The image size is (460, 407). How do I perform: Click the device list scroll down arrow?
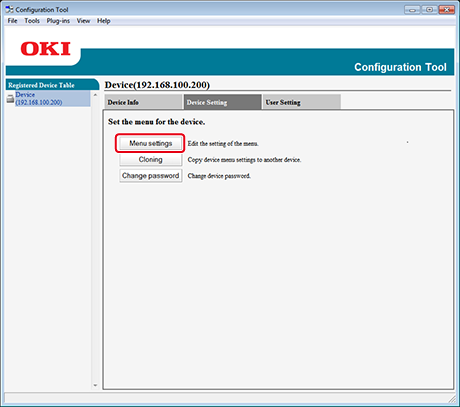coord(95,385)
